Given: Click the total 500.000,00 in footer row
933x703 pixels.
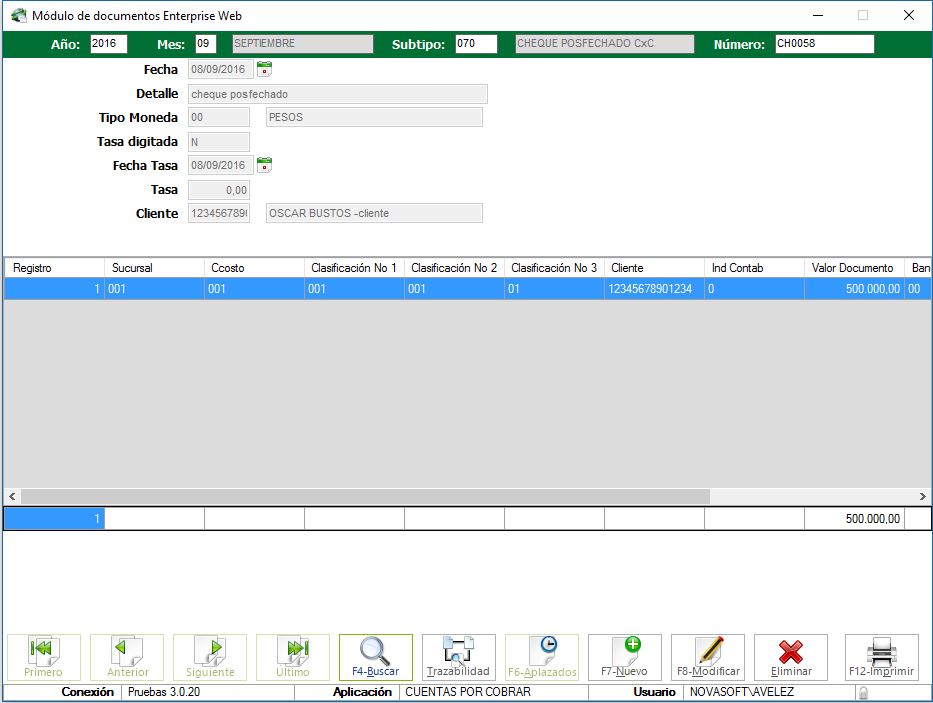Looking at the screenshot, I should click(x=854, y=518).
